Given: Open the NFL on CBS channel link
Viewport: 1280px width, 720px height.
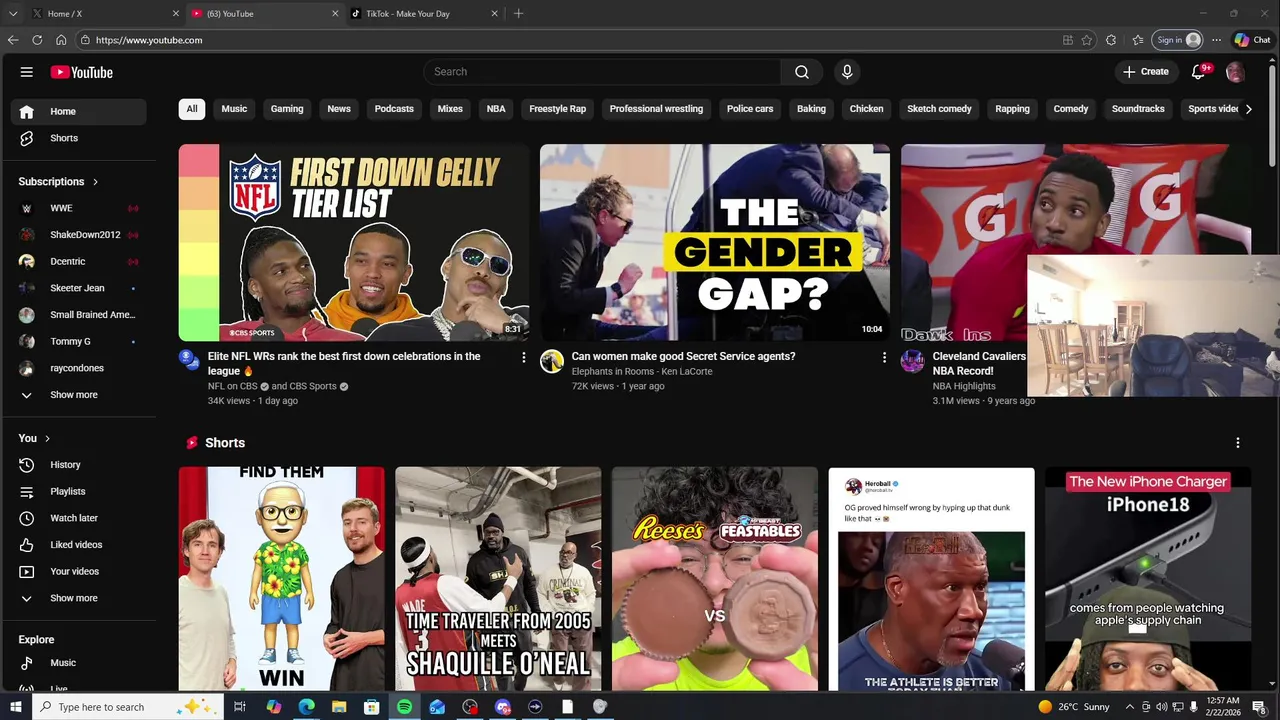Looking at the screenshot, I should 233,386.
